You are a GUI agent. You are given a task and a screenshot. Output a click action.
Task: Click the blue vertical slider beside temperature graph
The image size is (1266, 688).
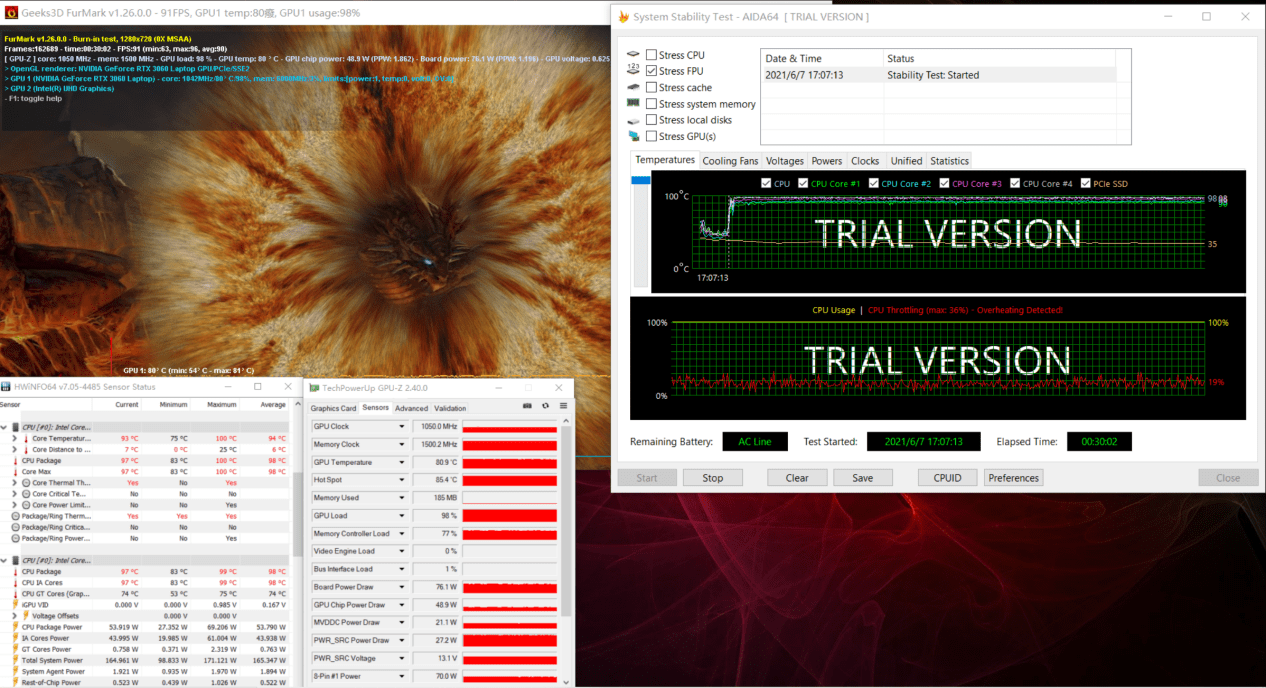[639, 180]
